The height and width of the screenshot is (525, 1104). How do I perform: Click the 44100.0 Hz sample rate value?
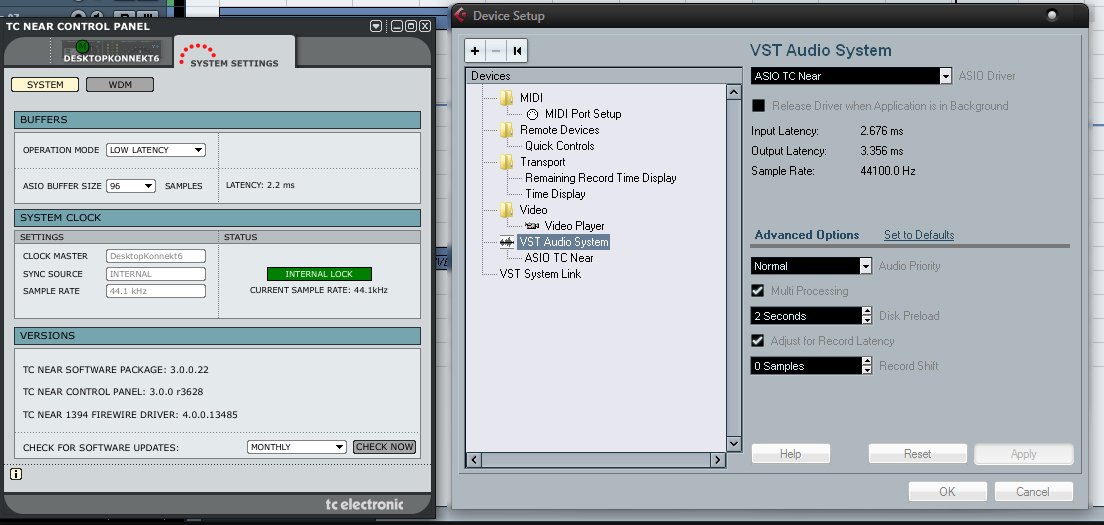point(887,170)
